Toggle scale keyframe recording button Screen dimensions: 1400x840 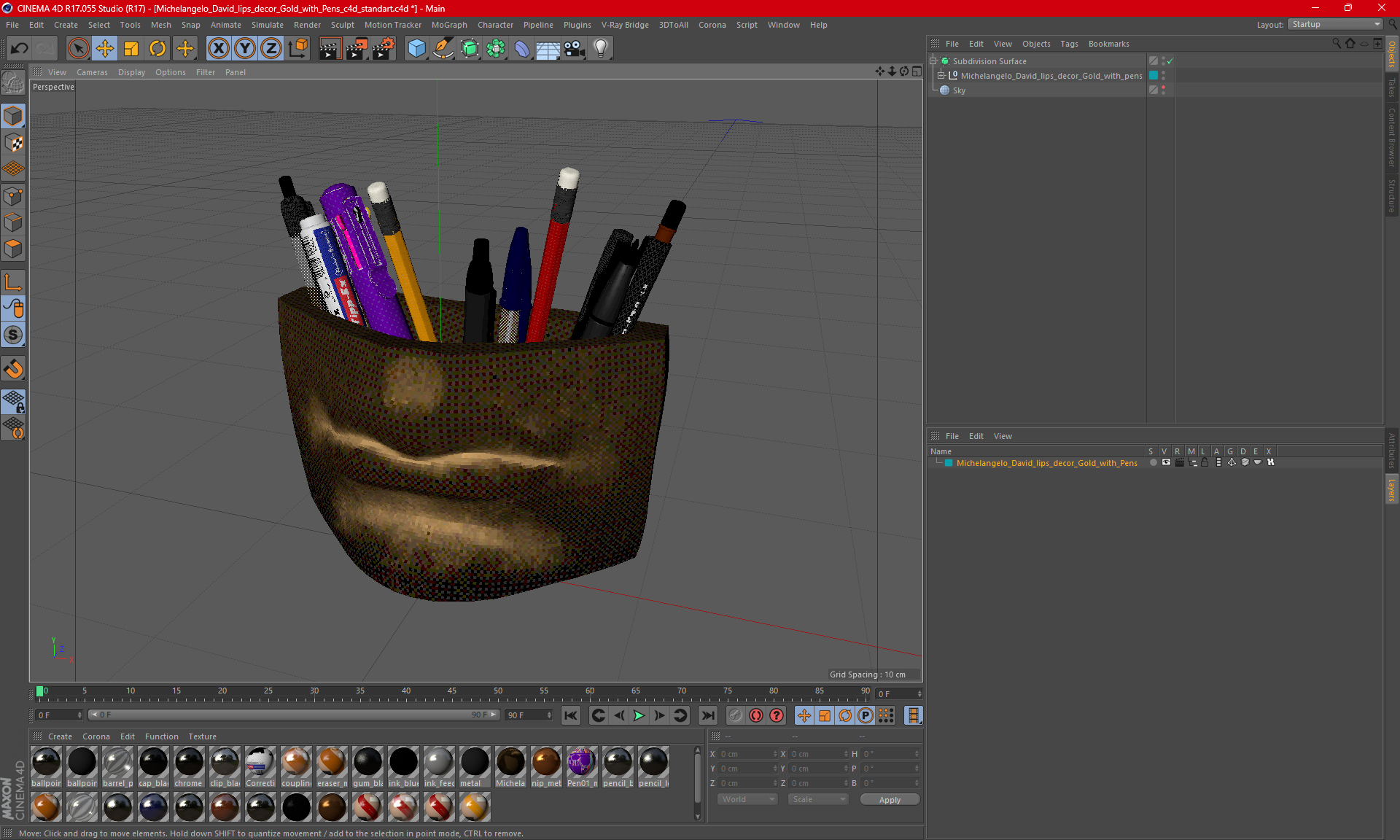point(825,715)
